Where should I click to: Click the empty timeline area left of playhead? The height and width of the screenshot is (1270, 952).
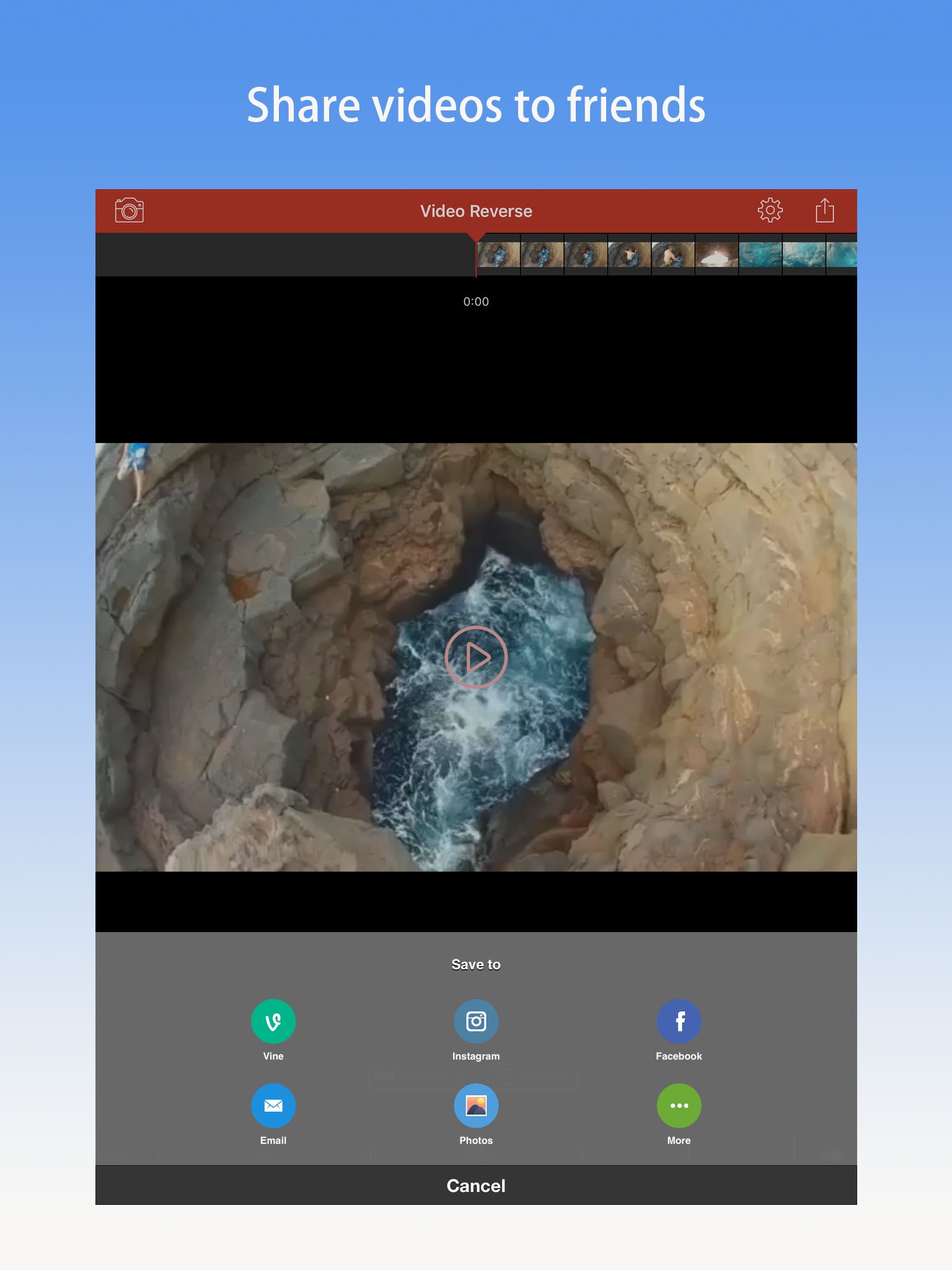pos(285,255)
